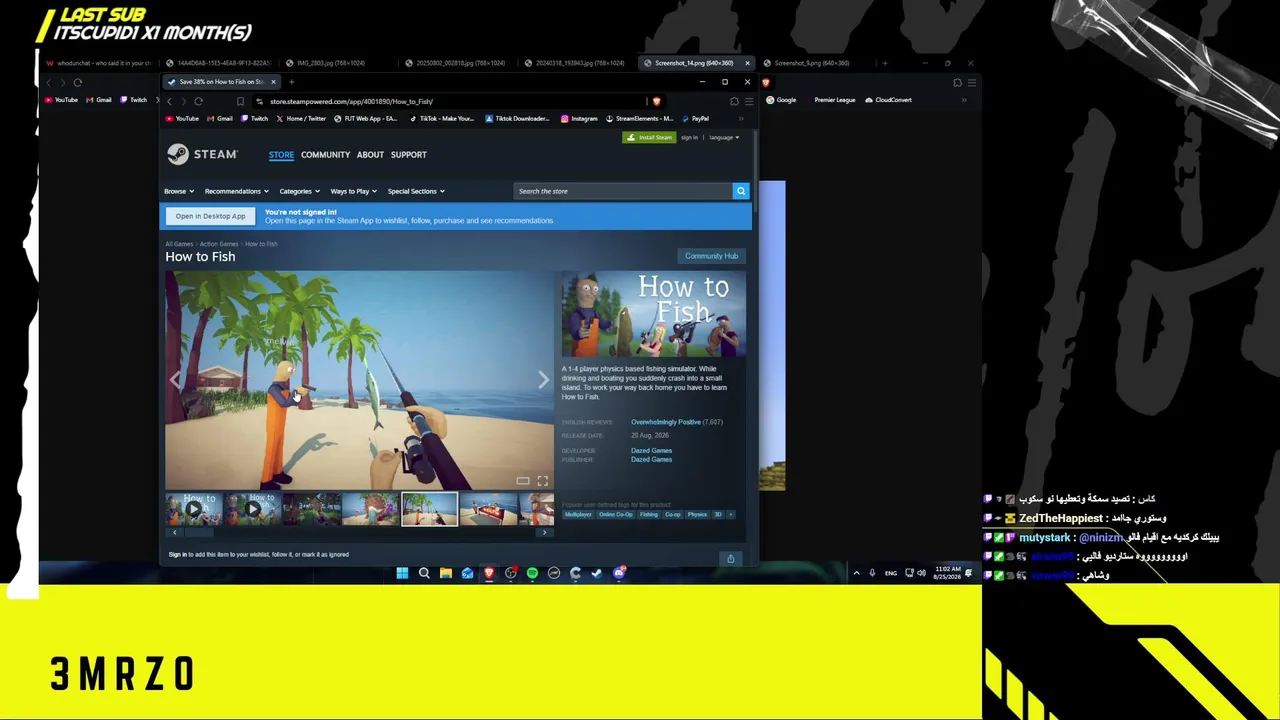Open the language dropdown on Steam
Screen dimensions: 1280x720
724,137
